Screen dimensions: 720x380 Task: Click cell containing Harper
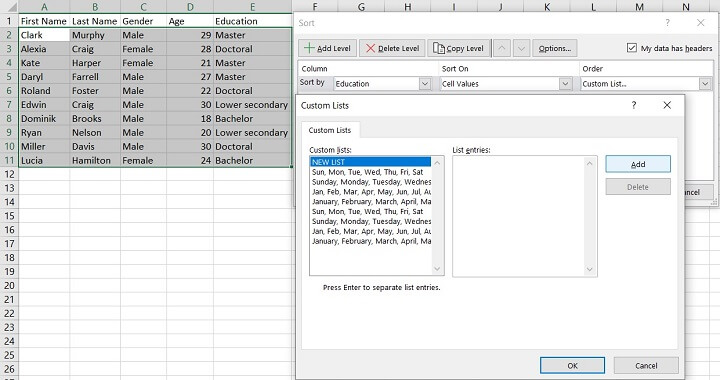[95, 63]
